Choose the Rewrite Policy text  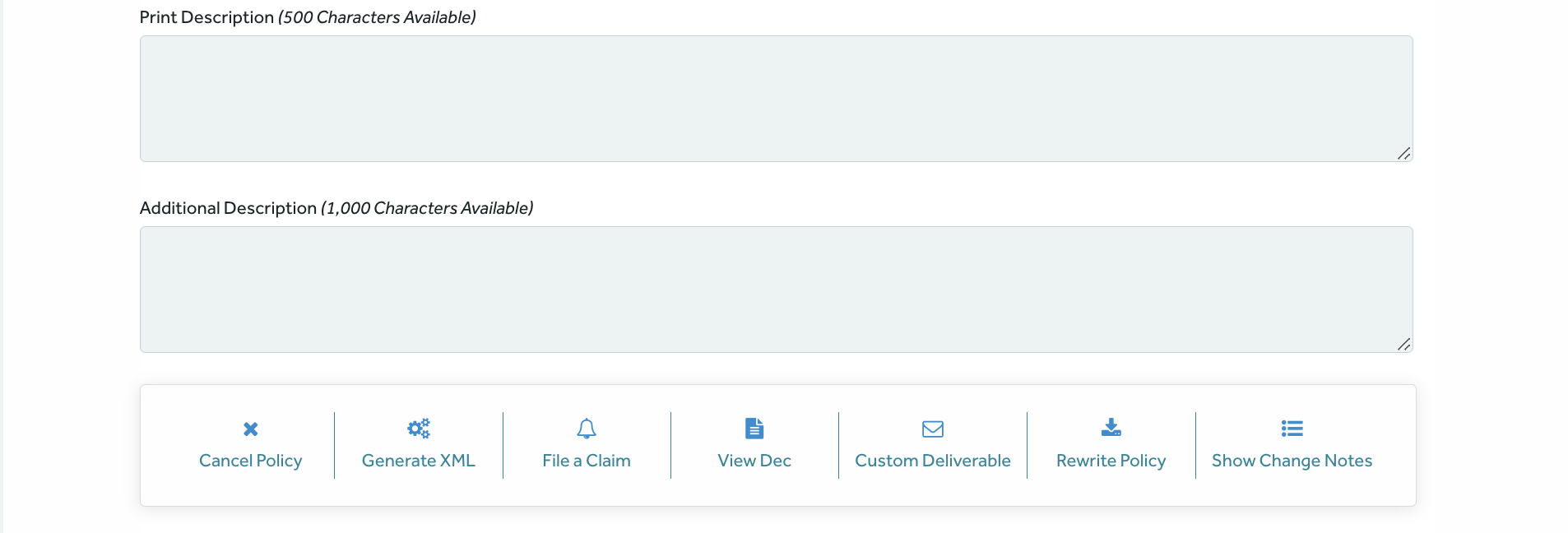pyautogui.click(x=1111, y=461)
